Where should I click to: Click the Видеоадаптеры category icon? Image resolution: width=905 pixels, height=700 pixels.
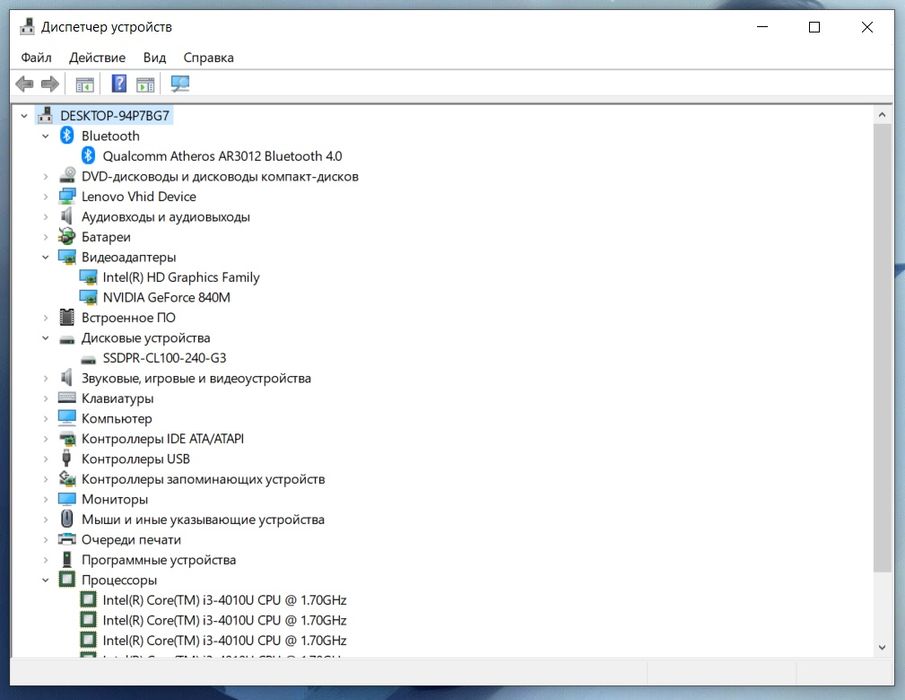tap(67, 257)
